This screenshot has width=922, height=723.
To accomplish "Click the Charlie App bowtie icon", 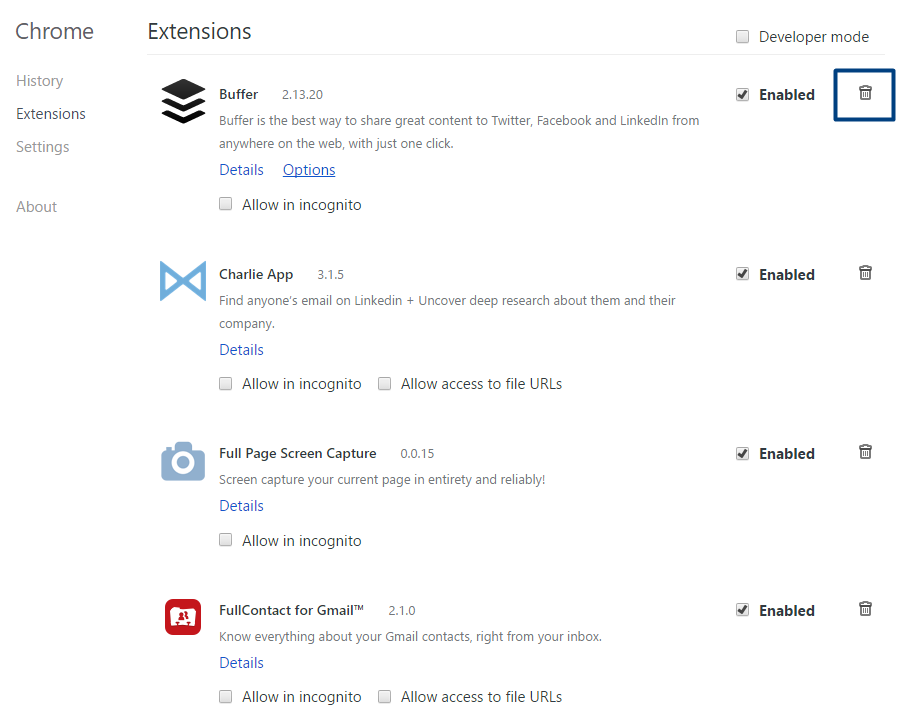I will [x=183, y=281].
